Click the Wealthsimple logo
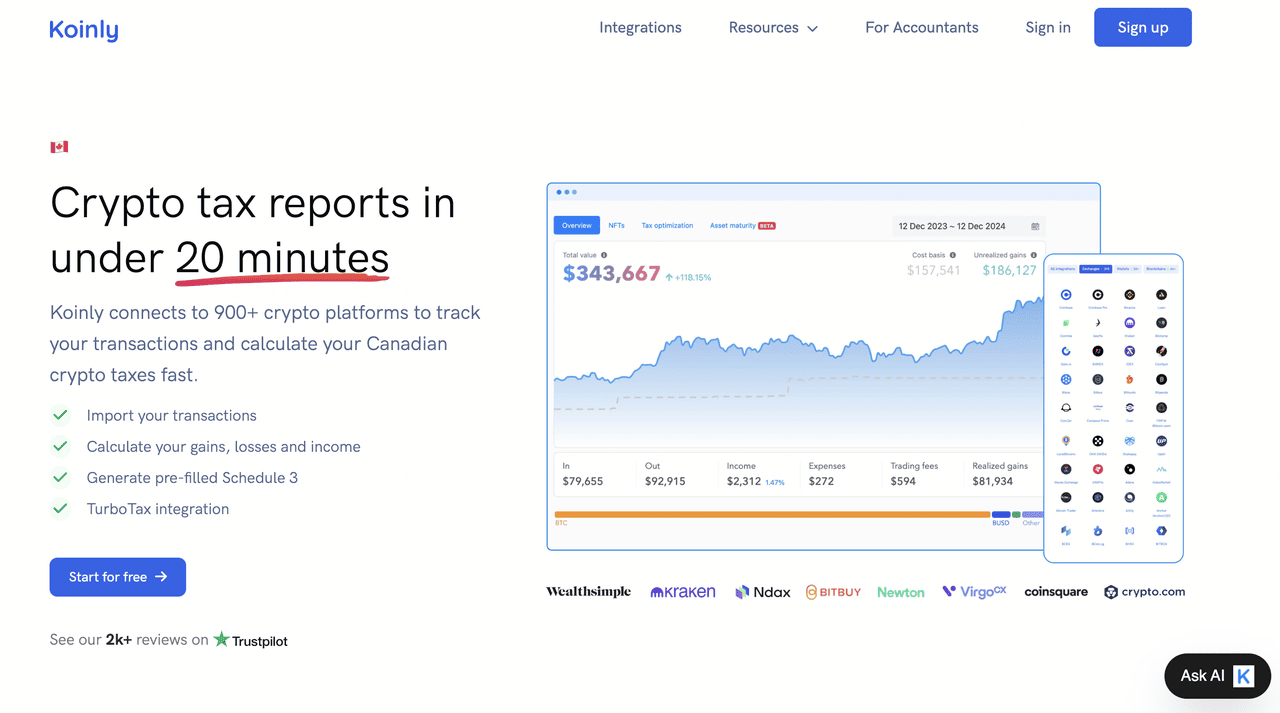This screenshot has height=713, width=1280. [588, 592]
